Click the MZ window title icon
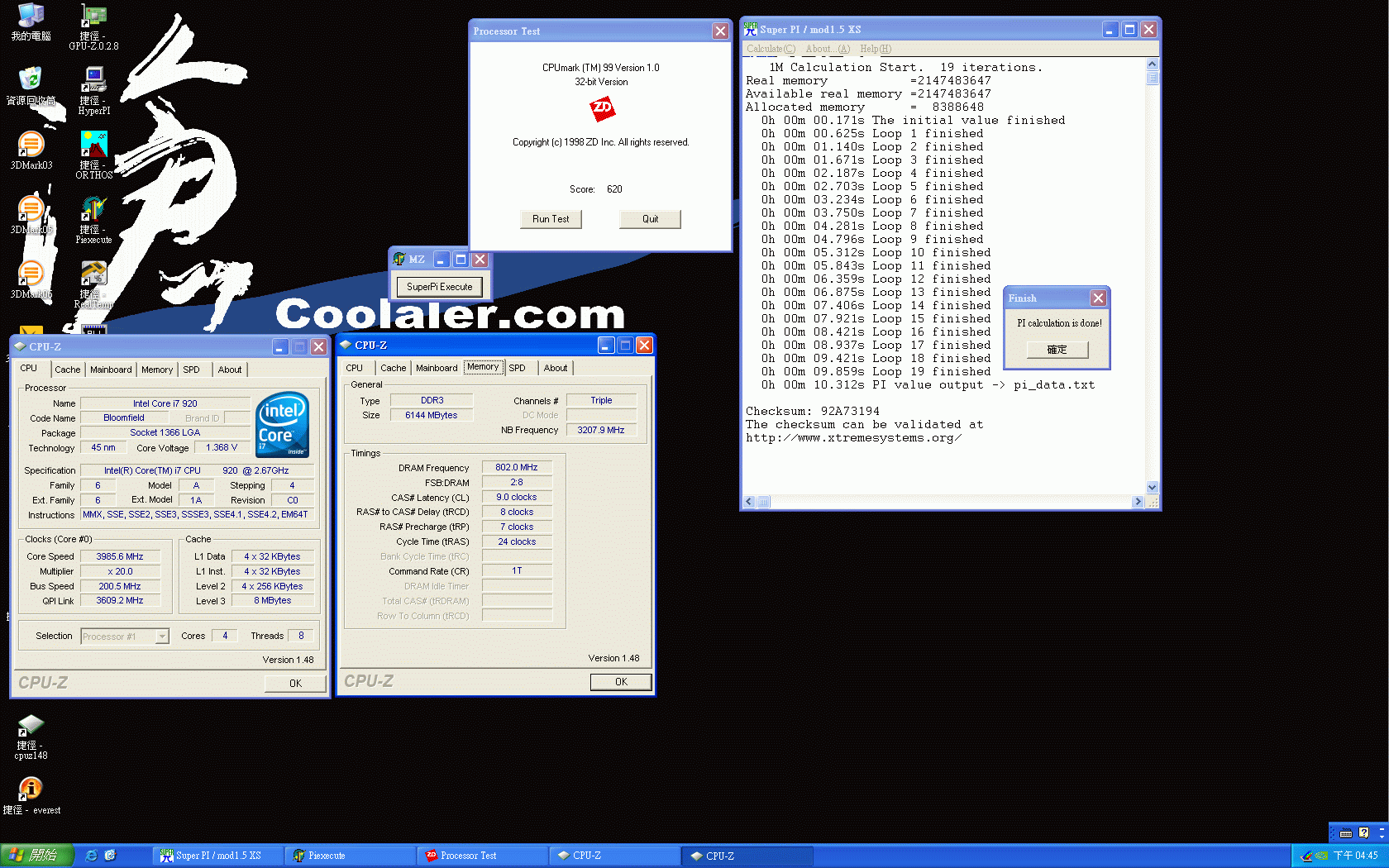Image resolution: width=1389 pixels, height=868 pixels. 399,260
